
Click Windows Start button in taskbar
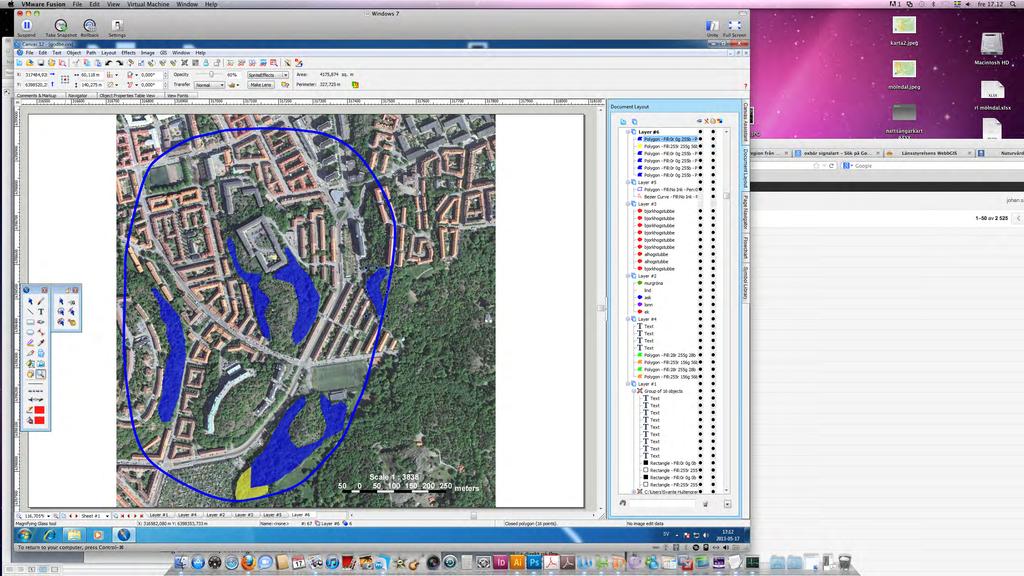click(x=25, y=535)
